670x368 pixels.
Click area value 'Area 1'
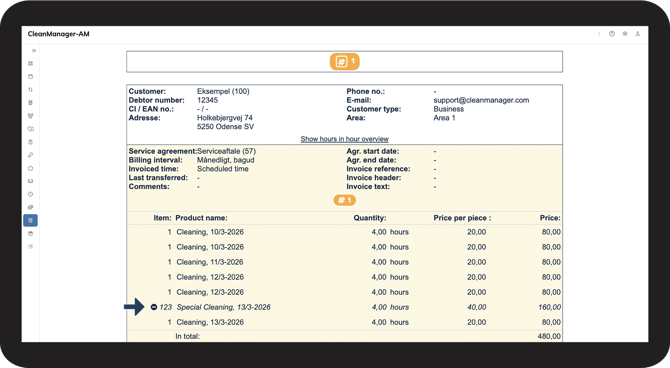(444, 118)
